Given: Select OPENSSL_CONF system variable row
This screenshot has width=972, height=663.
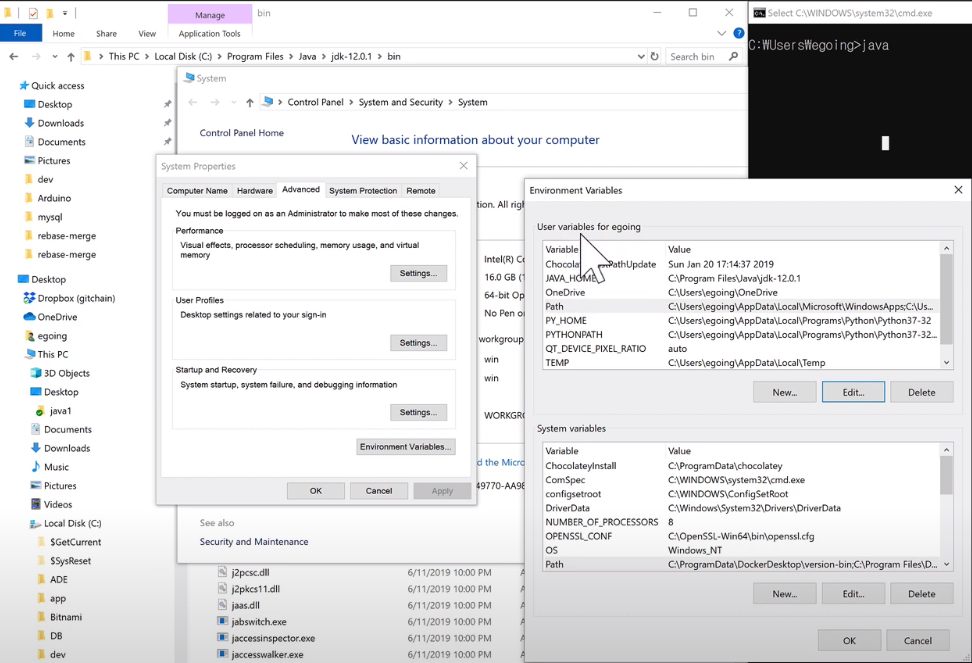Looking at the screenshot, I should [741, 537].
